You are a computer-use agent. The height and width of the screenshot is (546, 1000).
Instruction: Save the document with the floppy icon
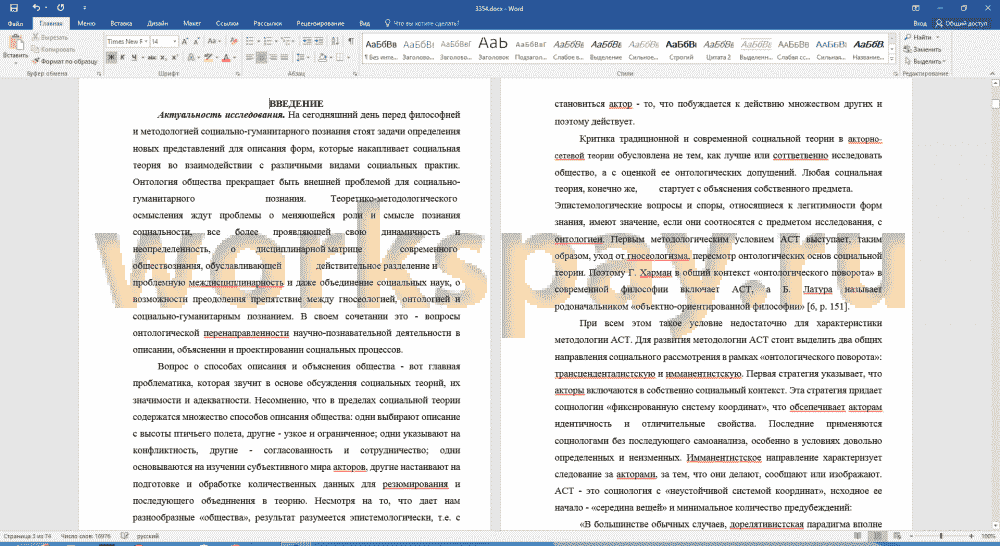pyautogui.click(x=14, y=8)
